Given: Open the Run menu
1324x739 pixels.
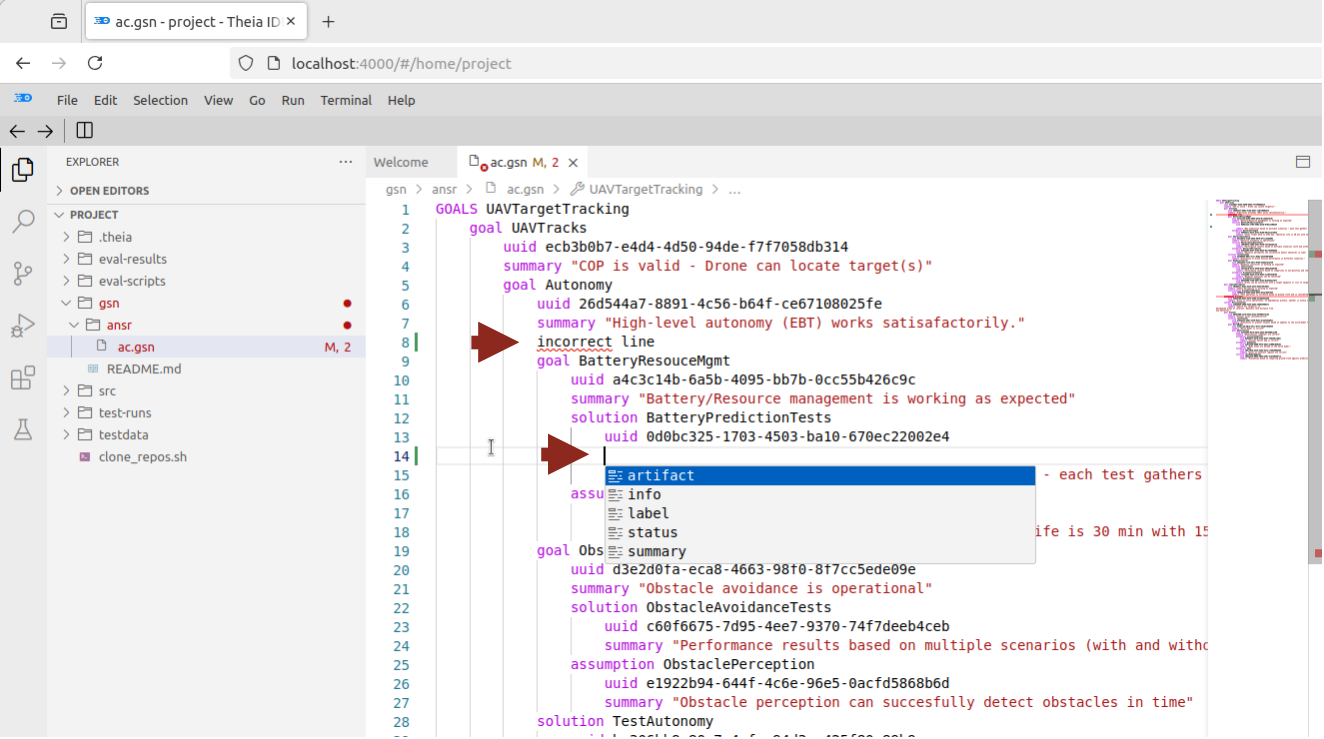Looking at the screenshot, I should [293, 100].
